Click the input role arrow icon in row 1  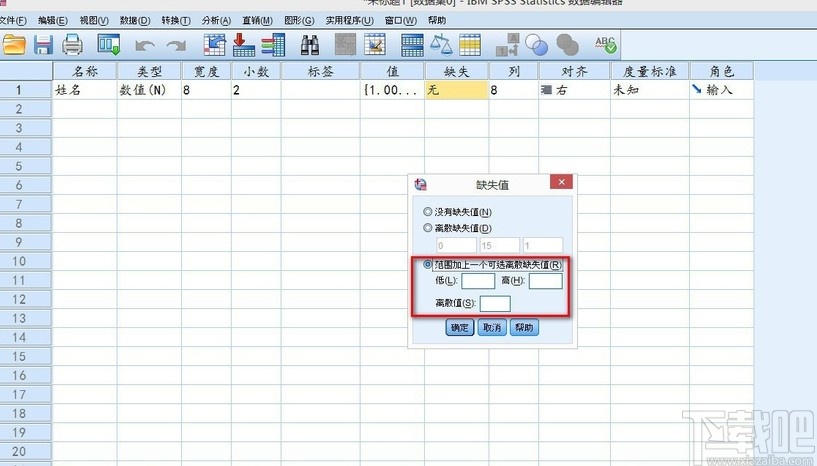pos(697,89)
